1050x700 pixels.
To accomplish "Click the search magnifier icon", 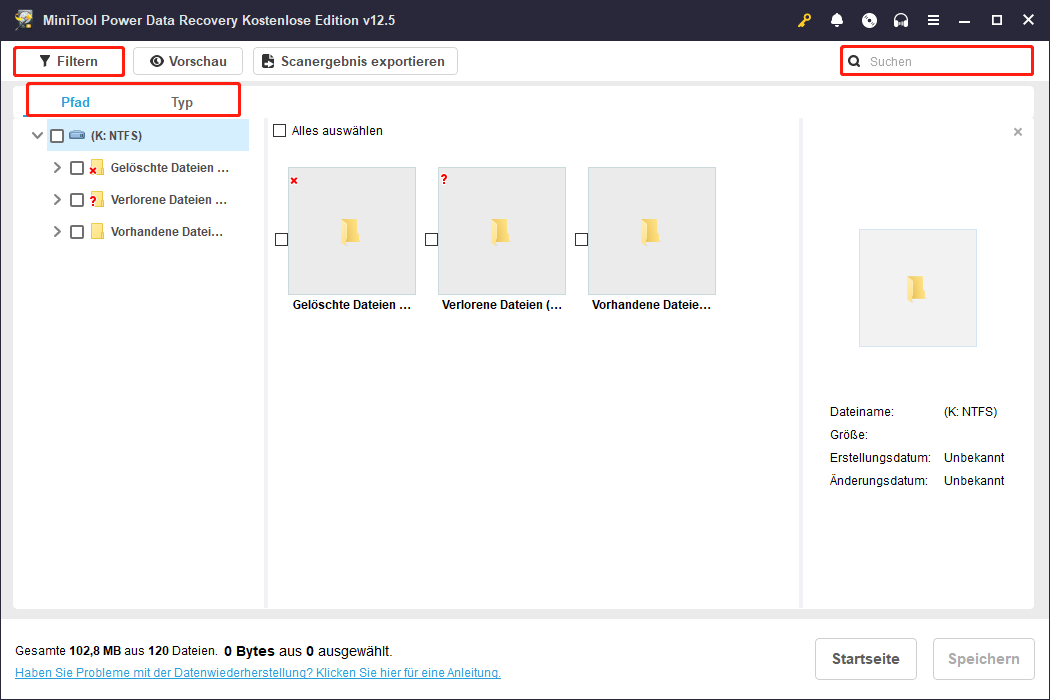I will 854,62.
